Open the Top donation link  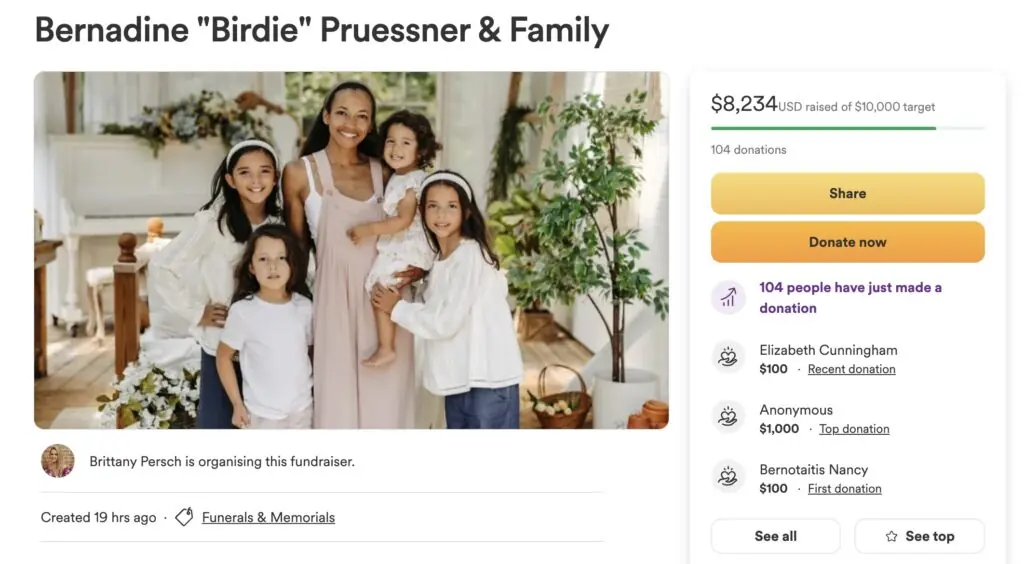[x=854, y=429]
